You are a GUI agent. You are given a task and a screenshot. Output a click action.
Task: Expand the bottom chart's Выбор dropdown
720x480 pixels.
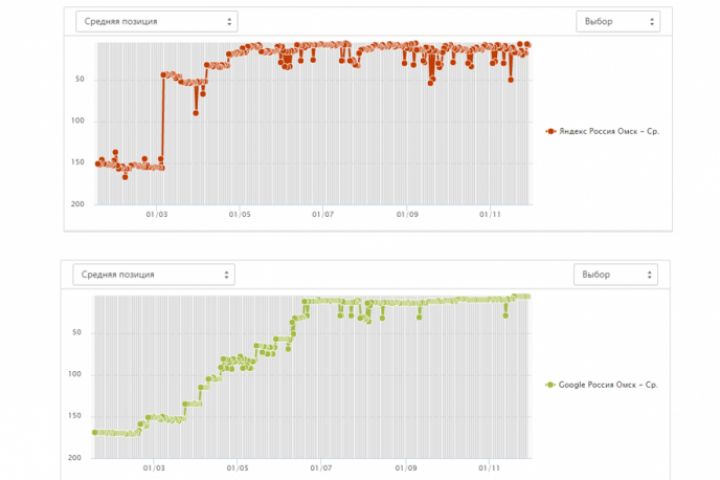[x=616, y=274]
